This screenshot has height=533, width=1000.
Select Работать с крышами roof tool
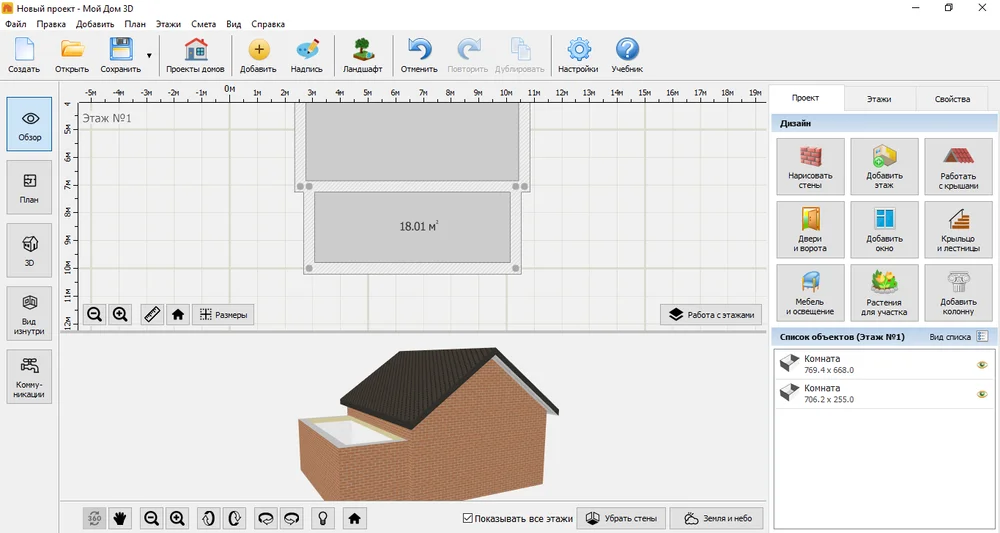click(x=958, y=166)
